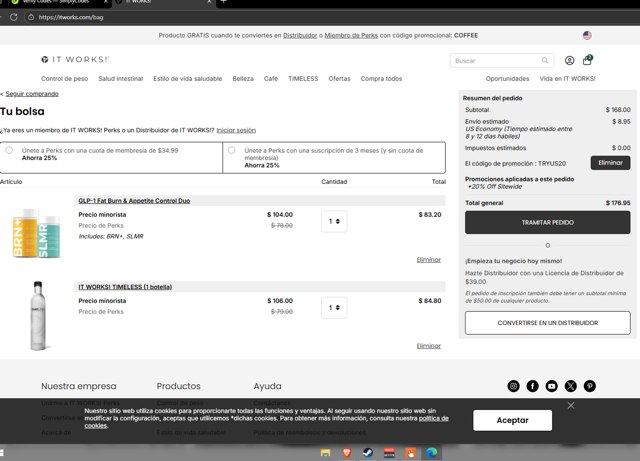Open the X (Twitter) social icon
Viewport: 640px width, 461px height.
point(571,386)
